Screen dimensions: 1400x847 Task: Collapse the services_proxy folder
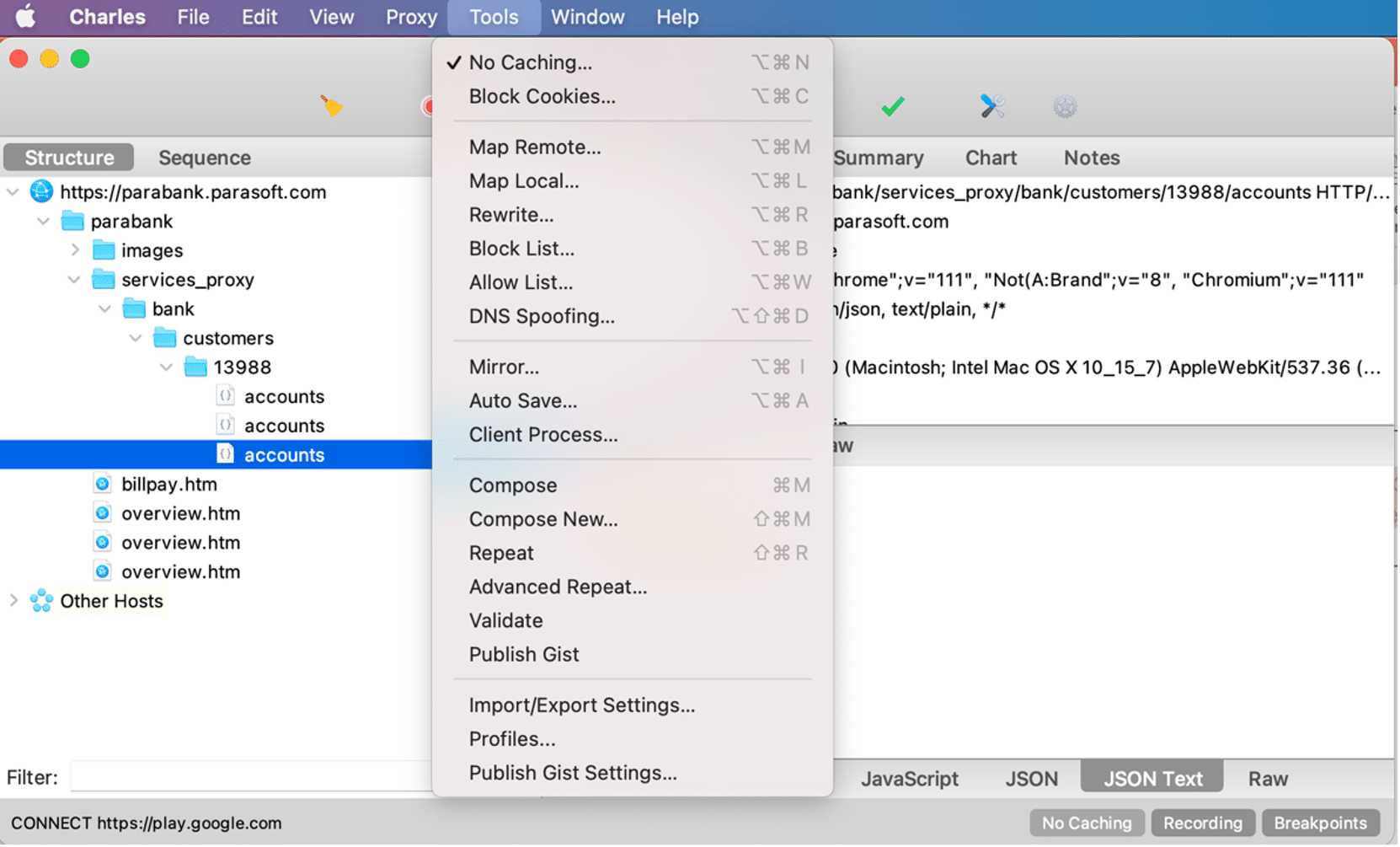74,280
